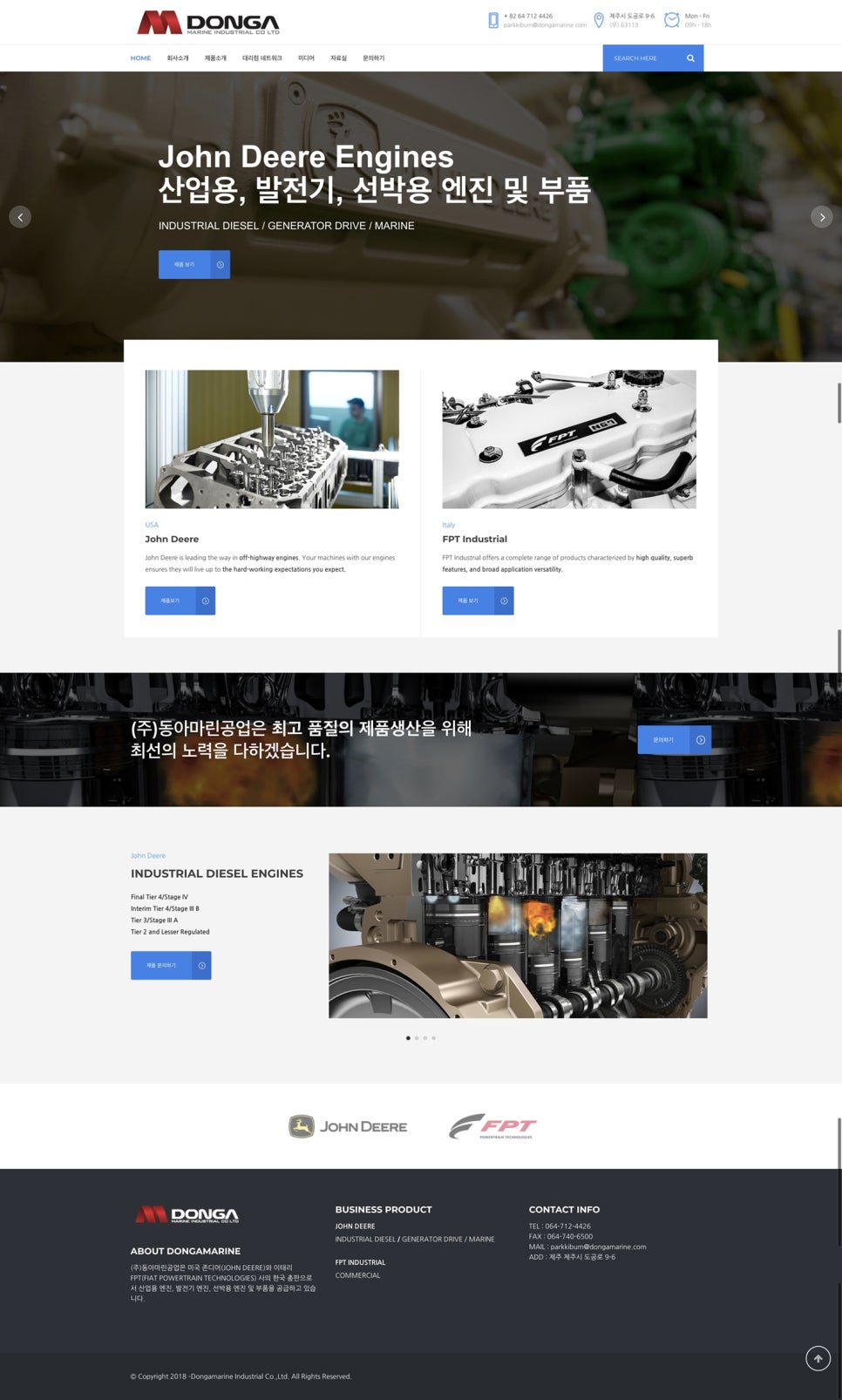842x1400 pixels.
Task: Click footer MARINE link
Action: (482, 1240)
